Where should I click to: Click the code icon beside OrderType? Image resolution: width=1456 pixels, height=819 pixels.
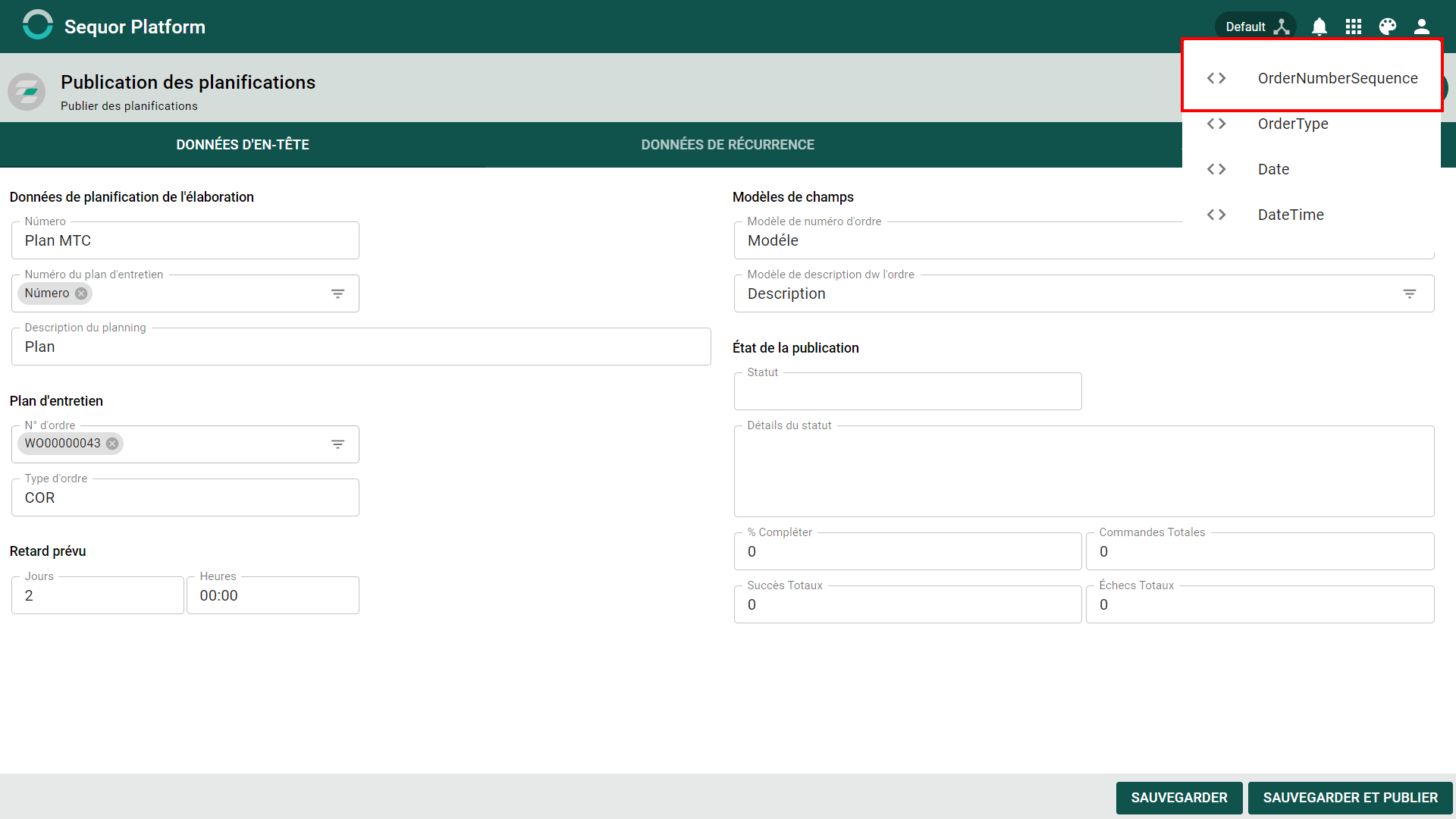(1216, 124)
